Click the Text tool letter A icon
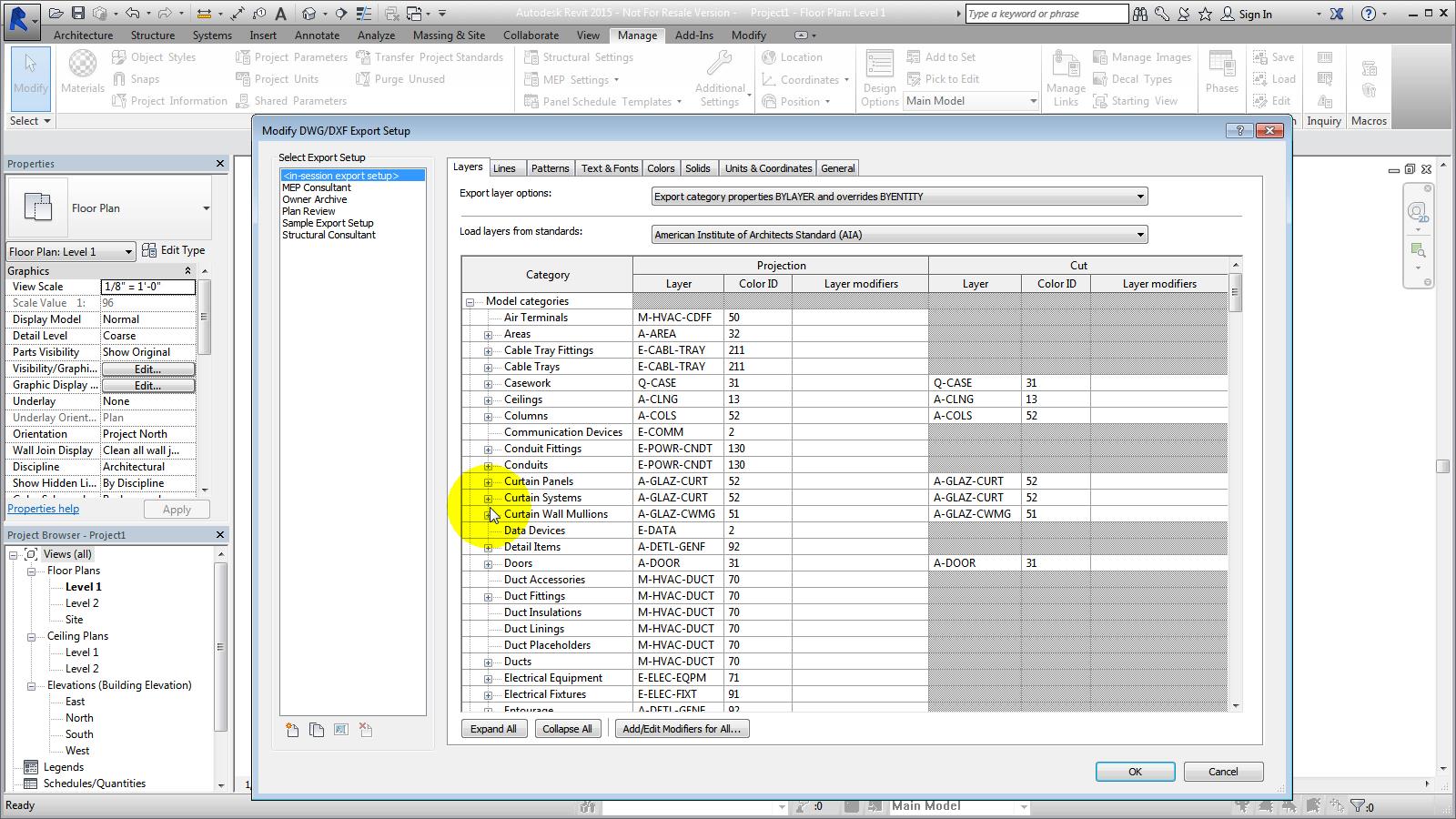This screenshot has height=819, width=1456. click(280, 14)
